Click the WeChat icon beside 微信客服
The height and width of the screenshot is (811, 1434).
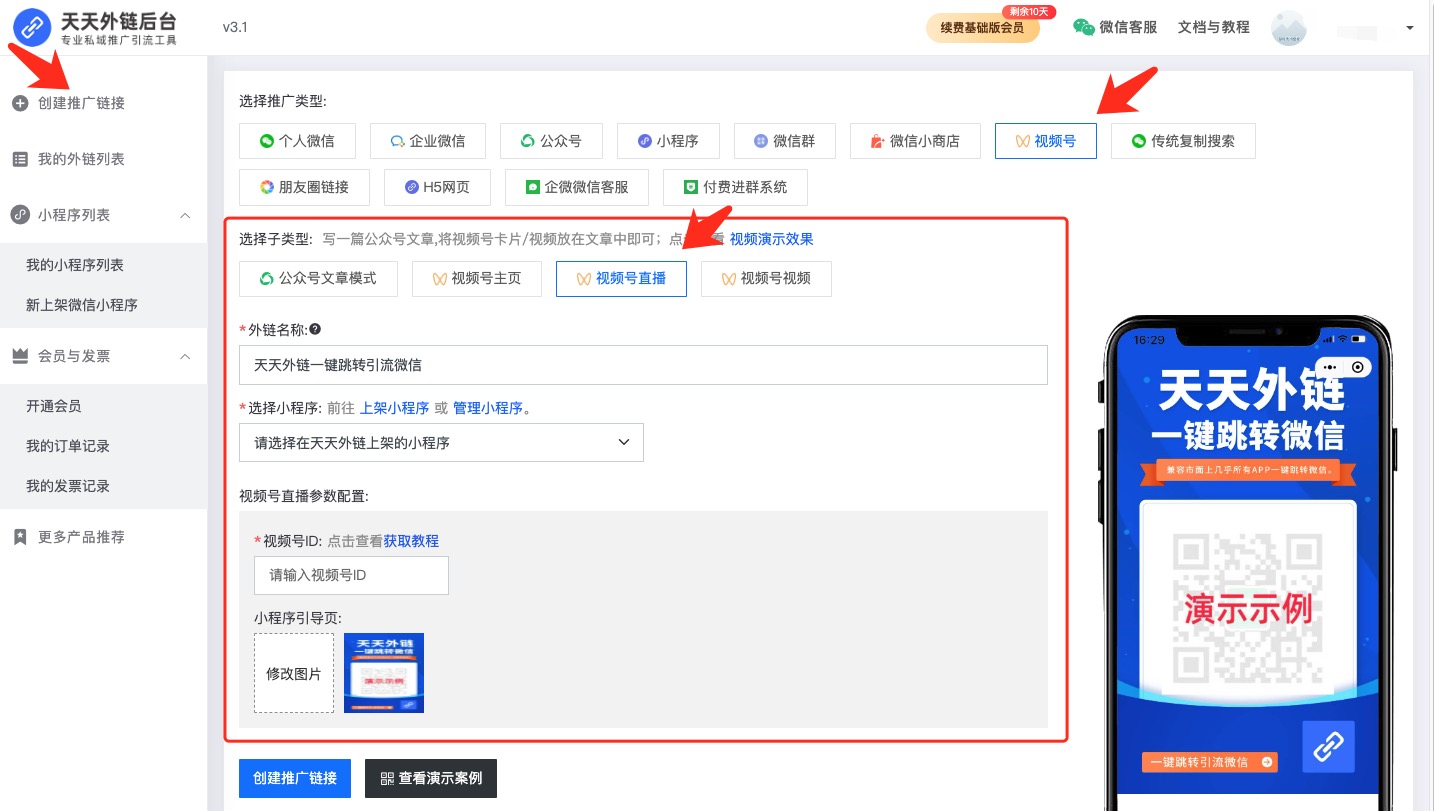(1083, 27)
